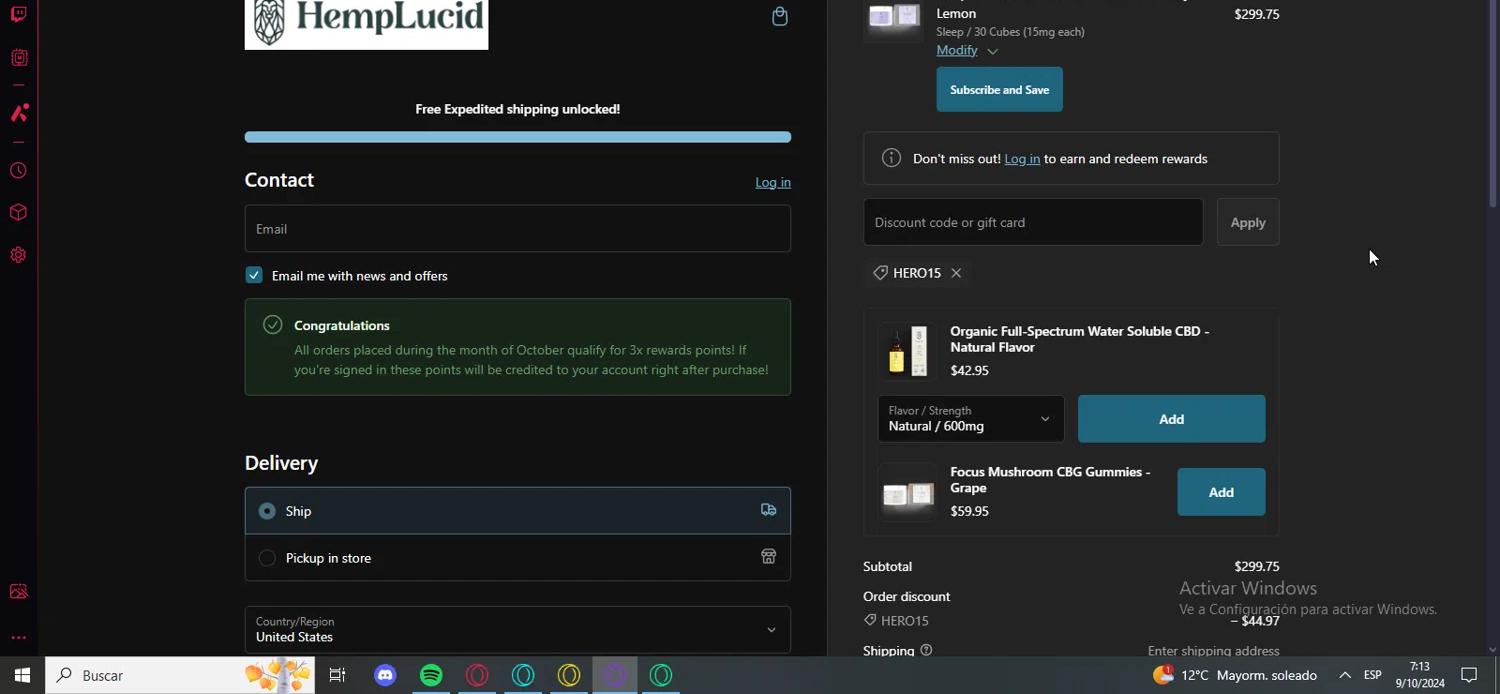Open the sidebar three-dots menu
1500x694 pixels.
pos(19,637)
